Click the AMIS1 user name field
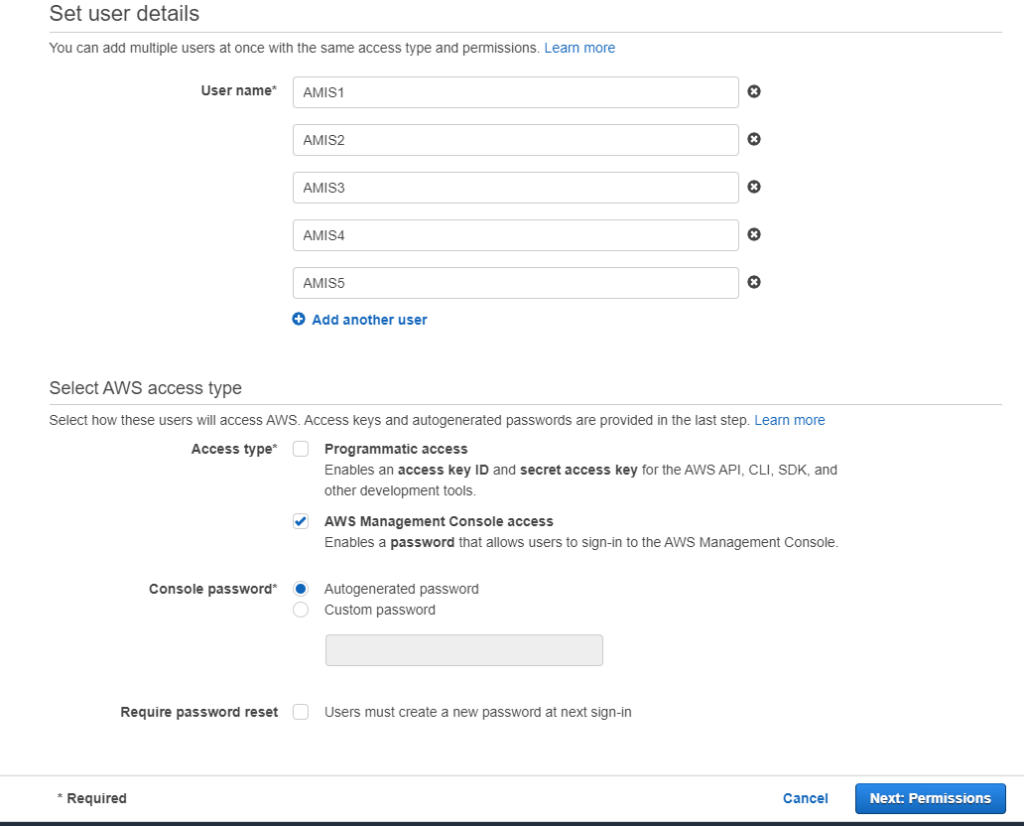Screen dimensions: 1024x826 click(515, 92)
